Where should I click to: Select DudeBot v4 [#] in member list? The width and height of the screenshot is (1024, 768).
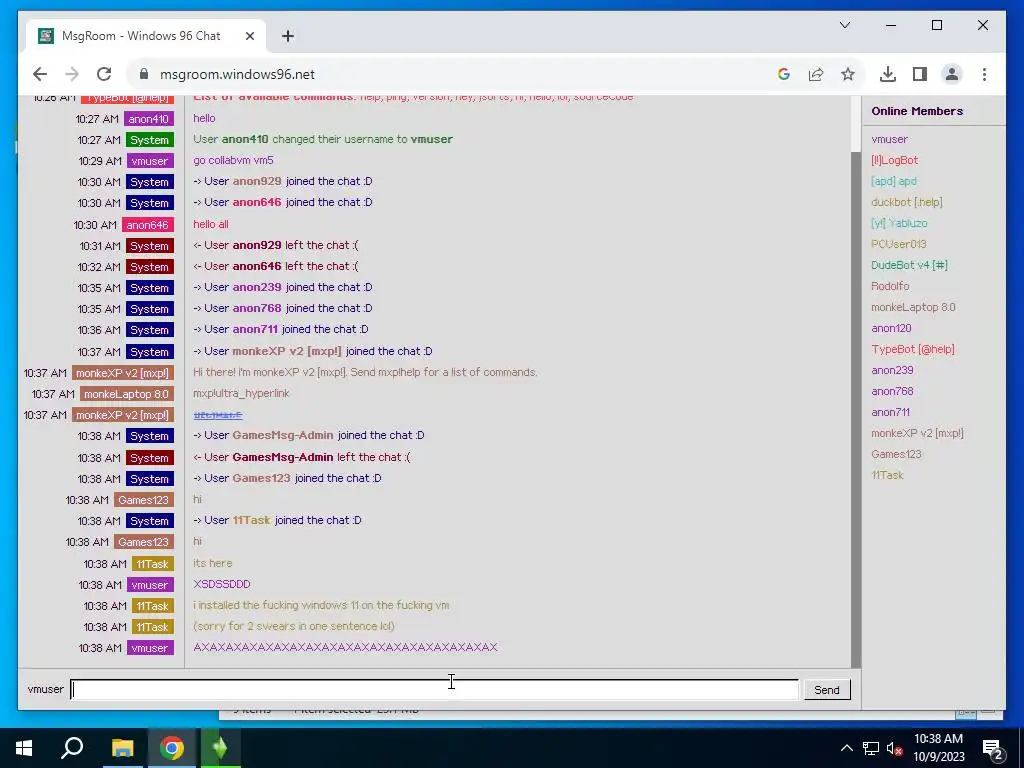point(909,265)
